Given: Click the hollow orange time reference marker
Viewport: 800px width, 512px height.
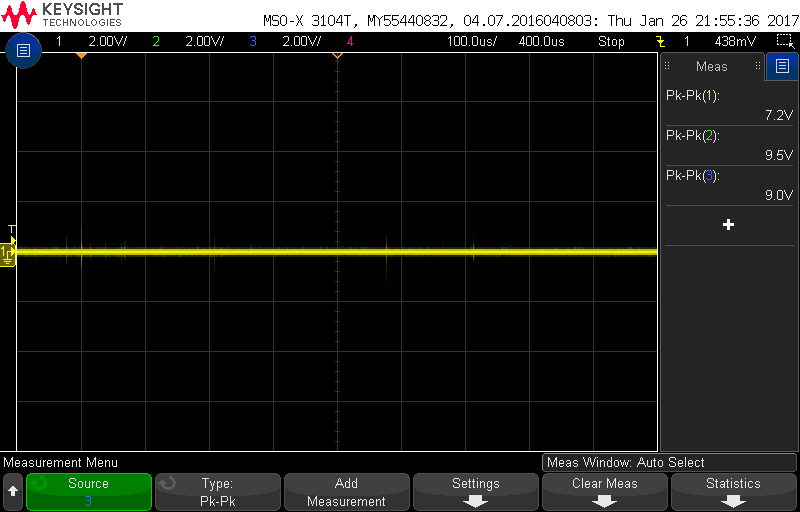Looking at the screenshot, I should [x=337, y=55].
